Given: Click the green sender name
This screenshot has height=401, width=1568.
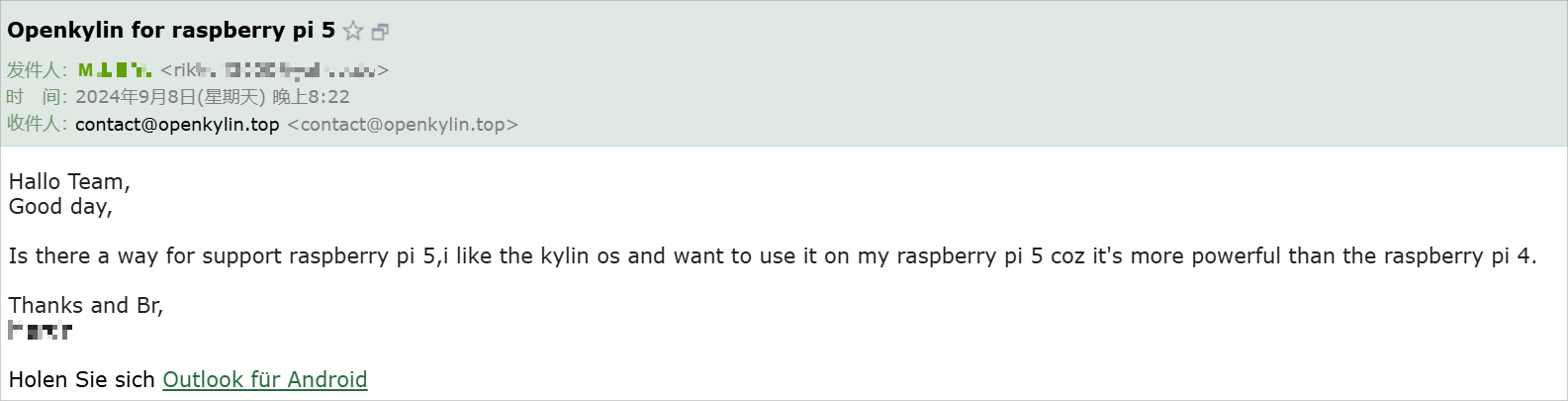Looking at the screenshot, I should tap(115, 70).
